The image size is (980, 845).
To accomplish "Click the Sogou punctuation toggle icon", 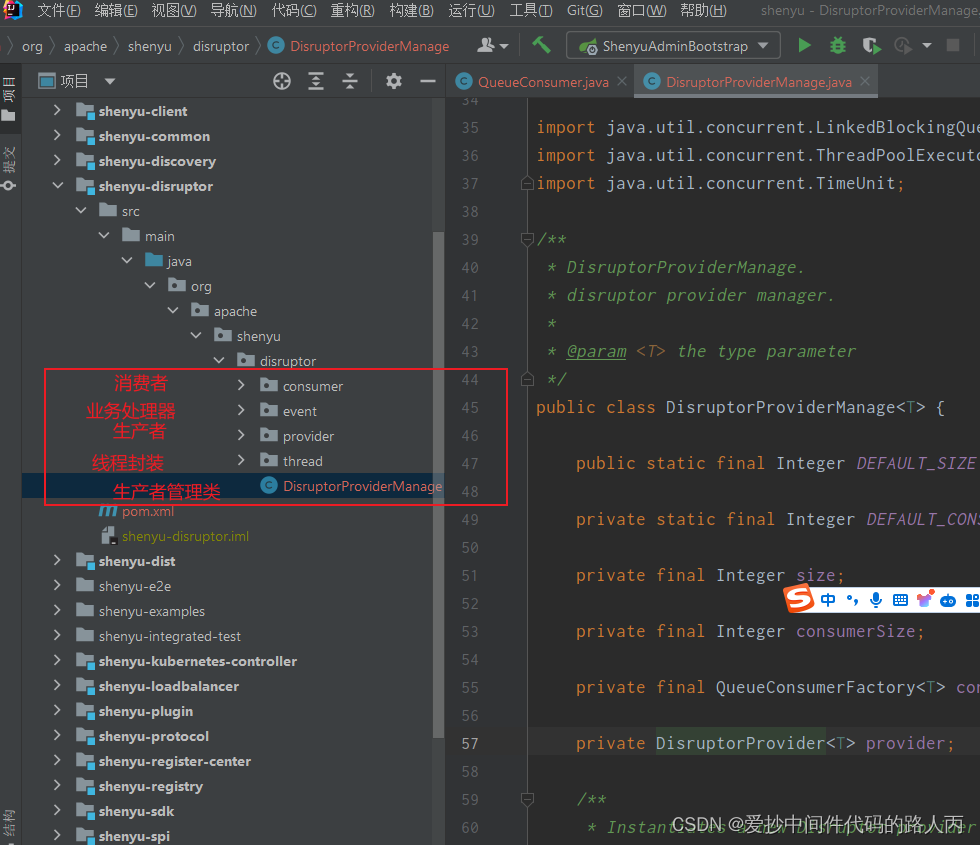I will click(x=852, y=600).
